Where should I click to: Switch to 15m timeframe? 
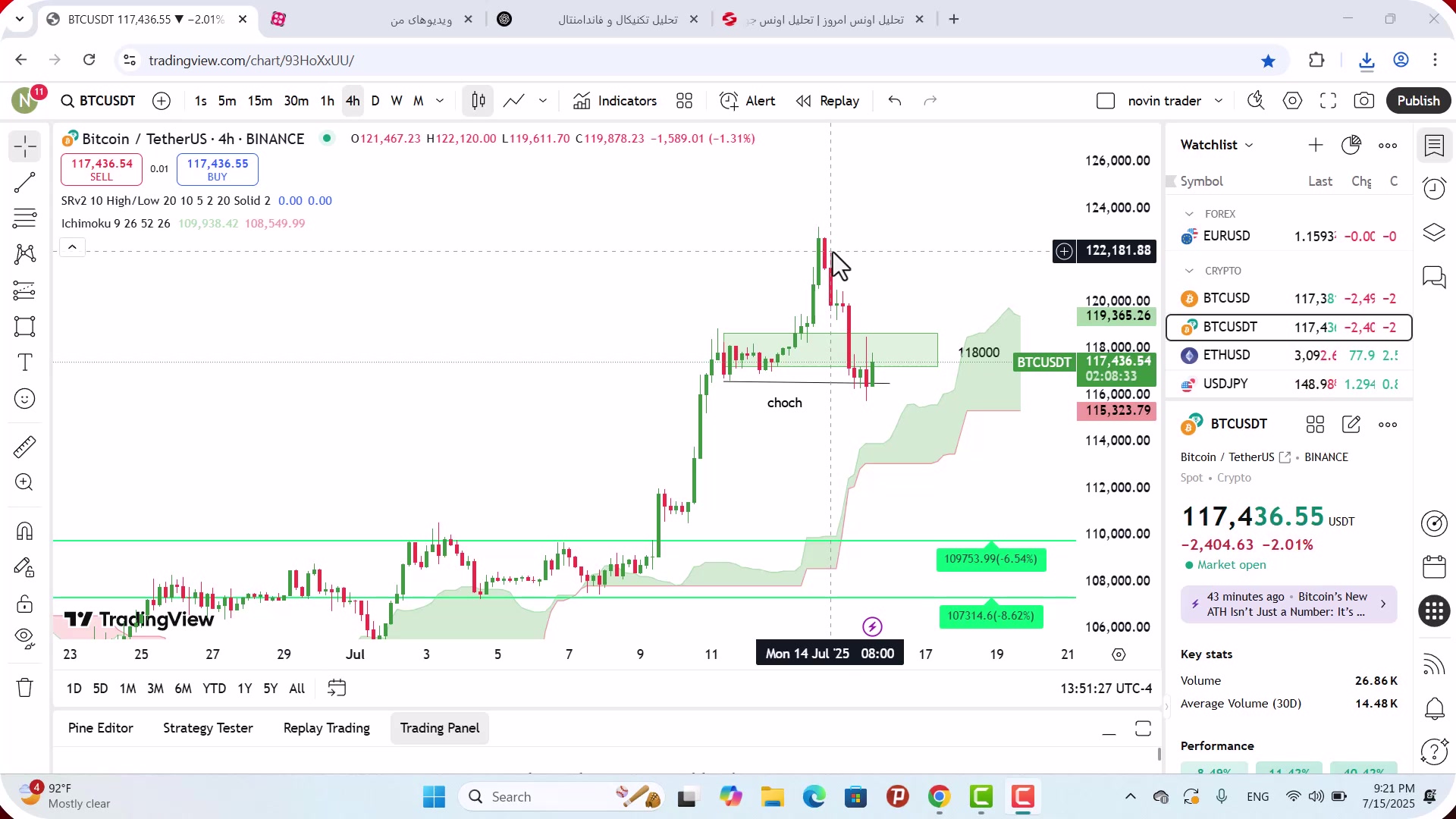click(x=260, y=101)
